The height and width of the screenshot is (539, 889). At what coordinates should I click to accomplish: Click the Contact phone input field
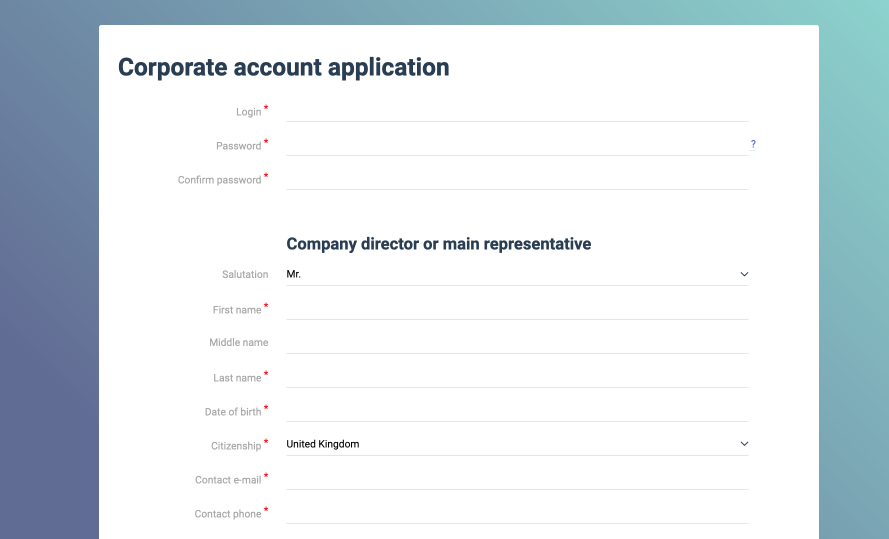coord(517,512)
